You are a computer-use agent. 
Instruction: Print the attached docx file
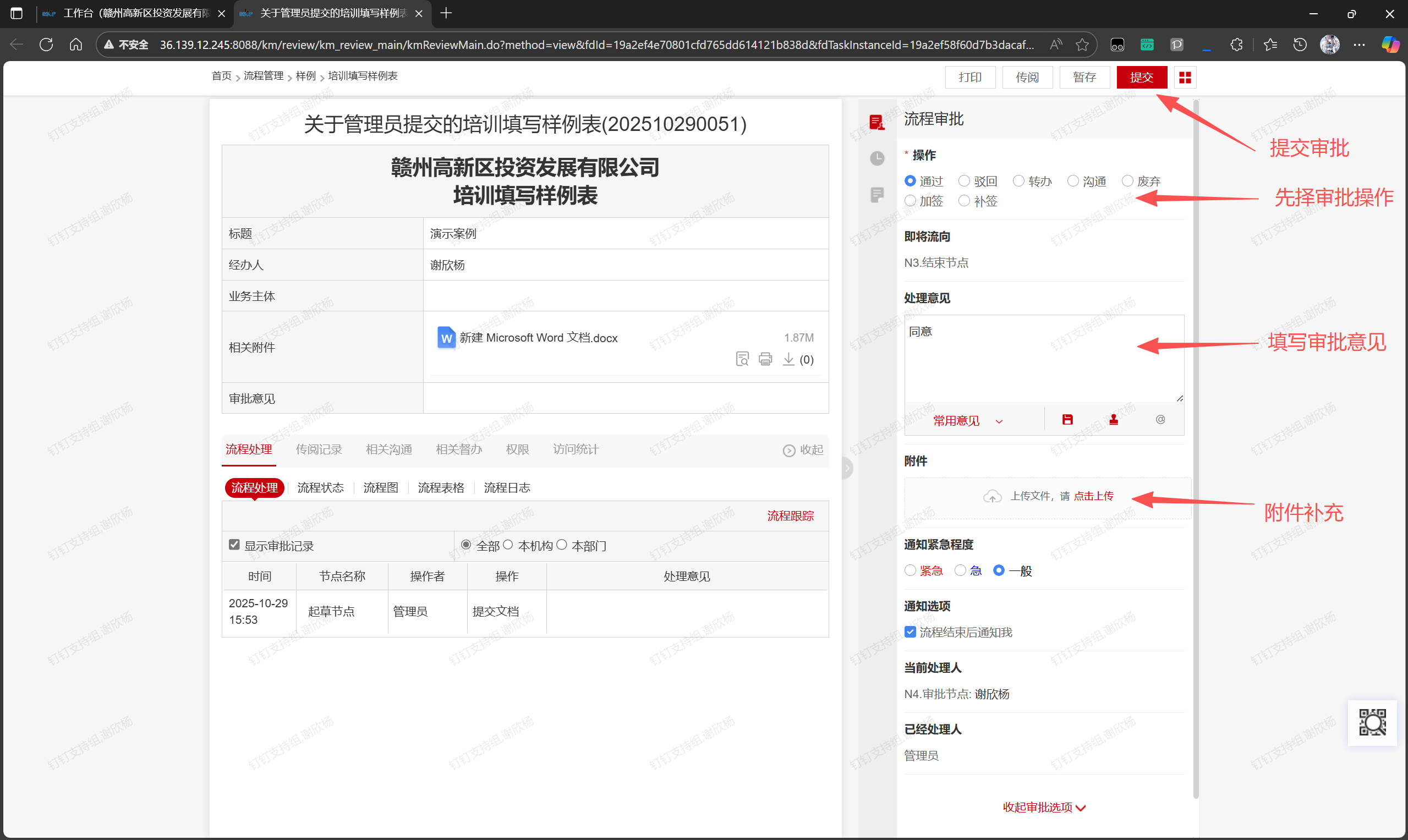pyautogui.click(x=765, y=359)
